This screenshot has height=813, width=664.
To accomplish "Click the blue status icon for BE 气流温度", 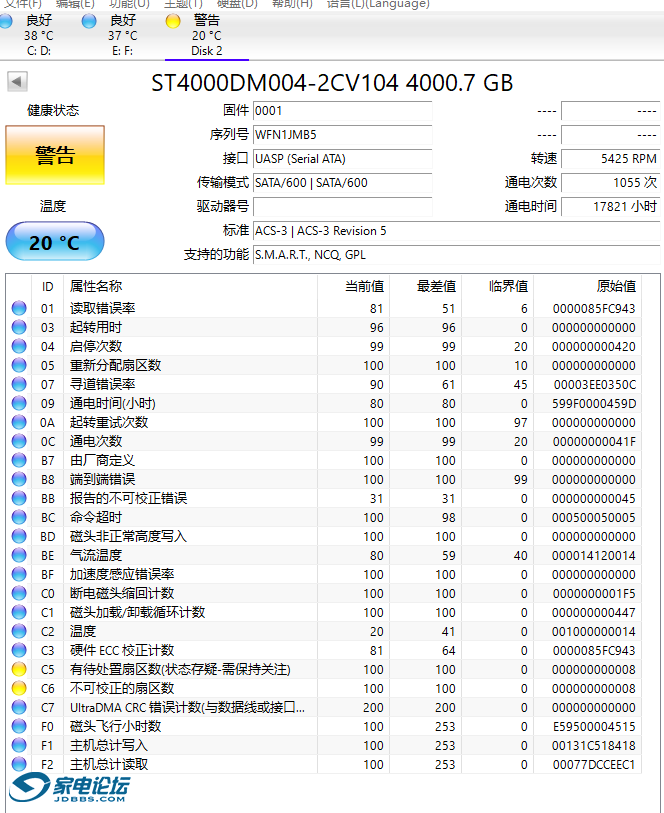I will tap(19, 555).
